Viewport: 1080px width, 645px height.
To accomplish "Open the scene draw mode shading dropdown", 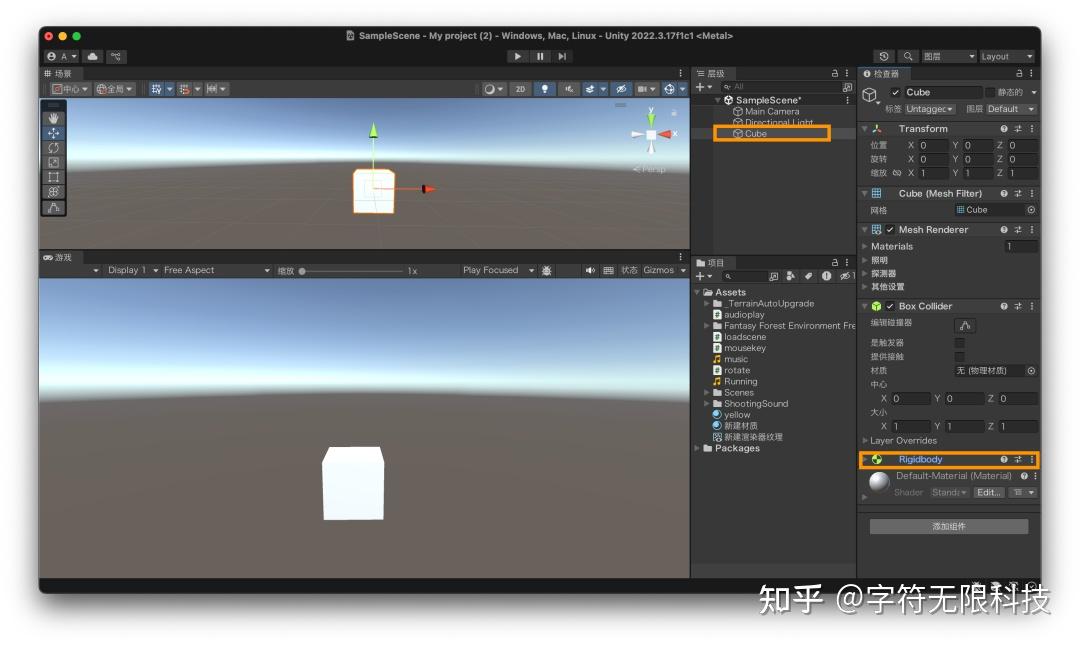I will [493, 89].
